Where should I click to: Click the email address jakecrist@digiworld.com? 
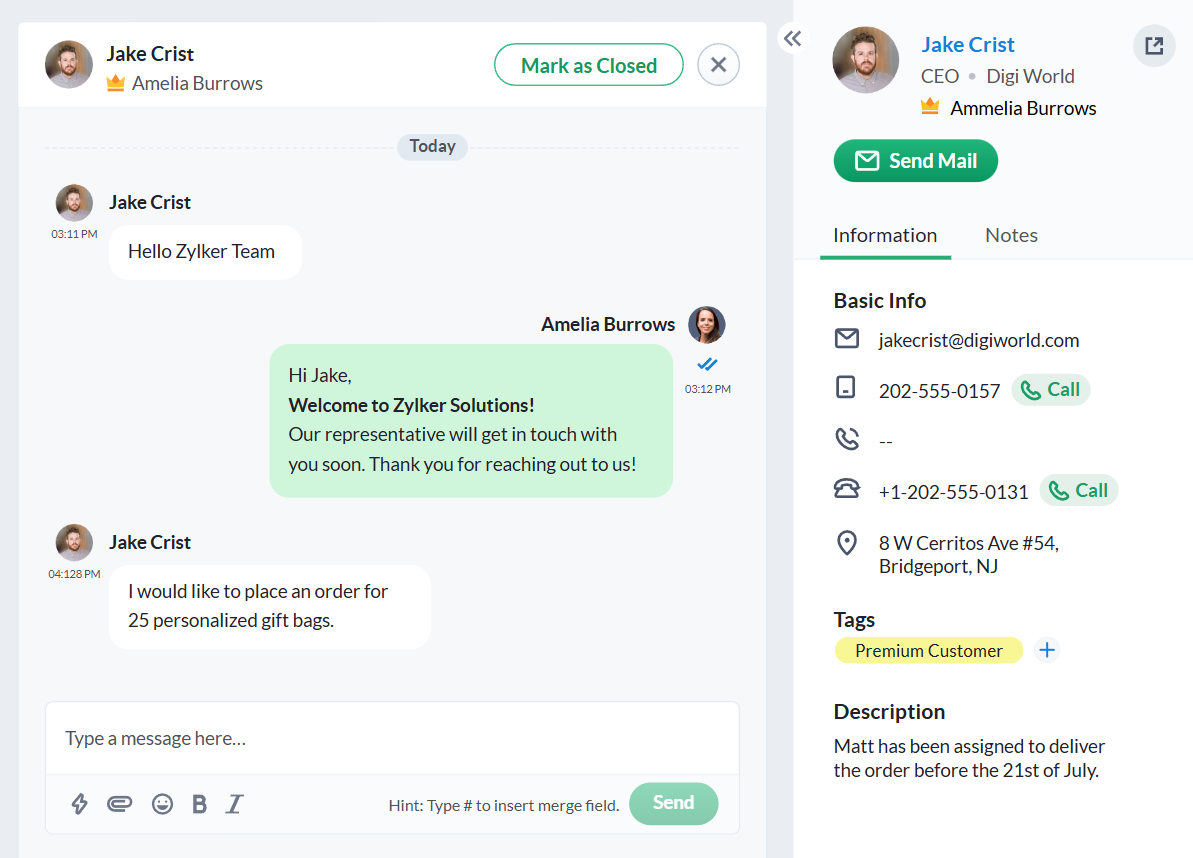click(978, 341)
